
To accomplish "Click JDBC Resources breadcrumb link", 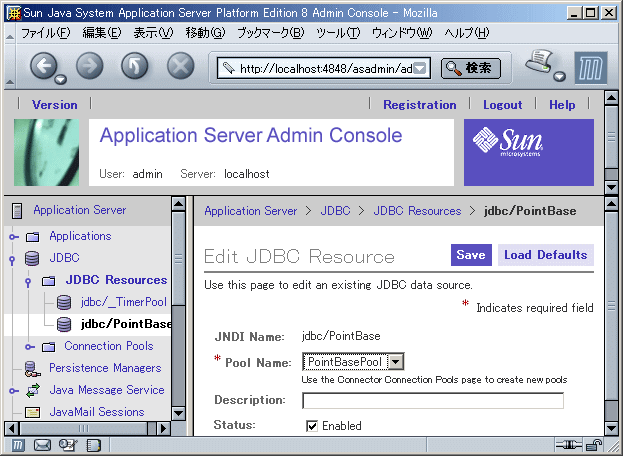I will [417, 211].
